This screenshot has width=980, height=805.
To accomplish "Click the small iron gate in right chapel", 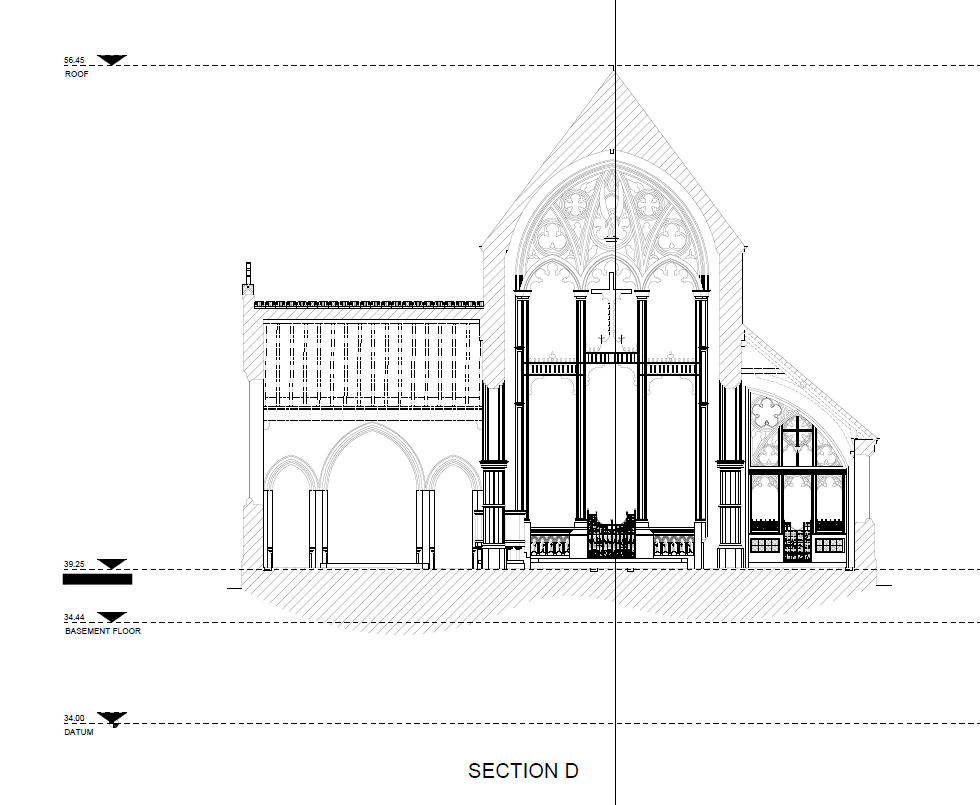I will point(796,545).
